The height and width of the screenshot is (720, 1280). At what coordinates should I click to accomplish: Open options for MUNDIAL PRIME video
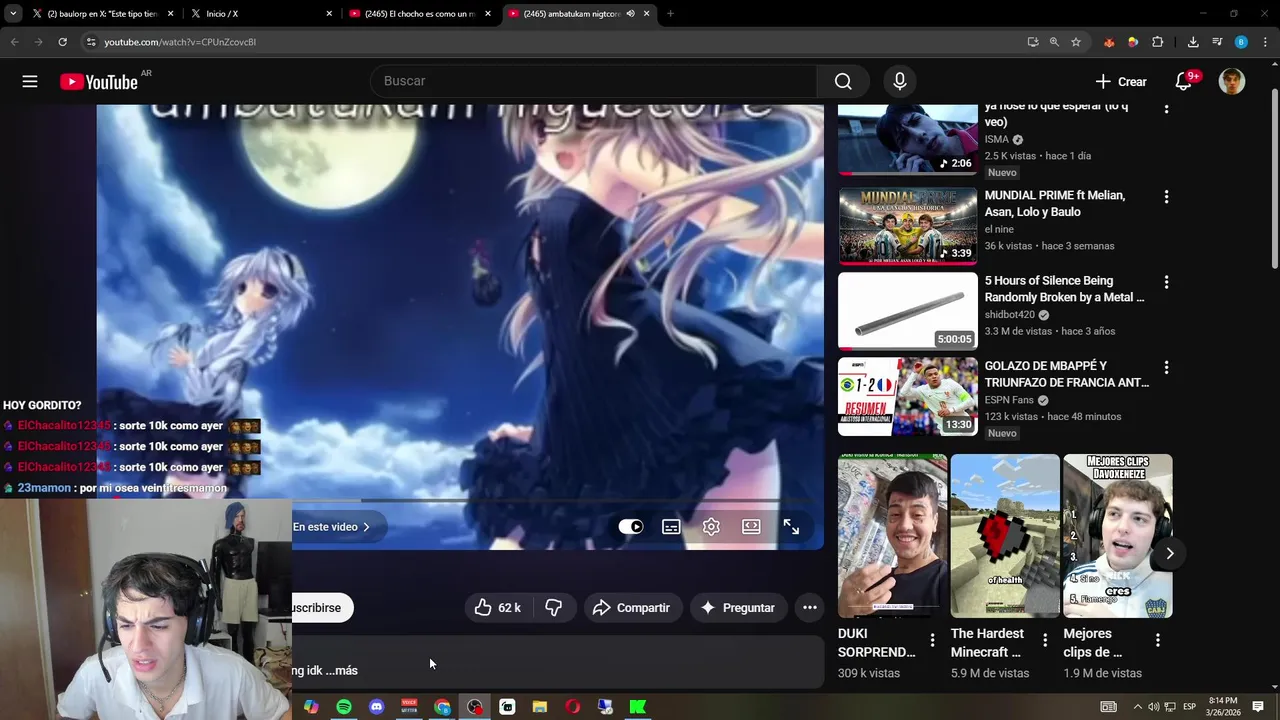point(1166,197)
